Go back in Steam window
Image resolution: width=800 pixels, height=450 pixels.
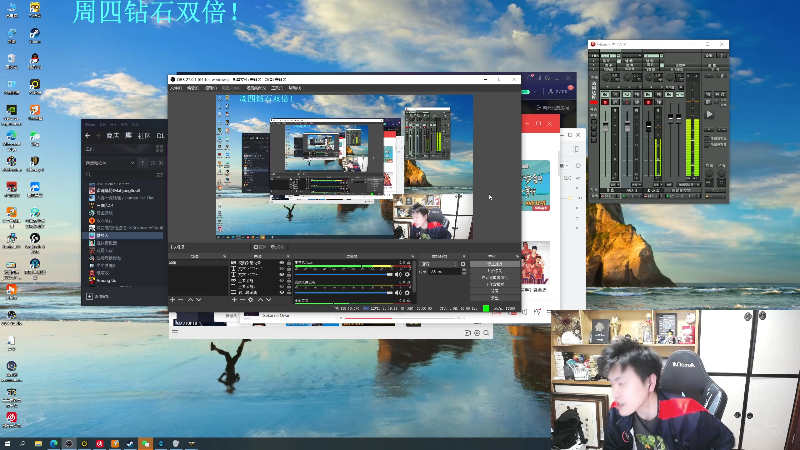point(87,136)
